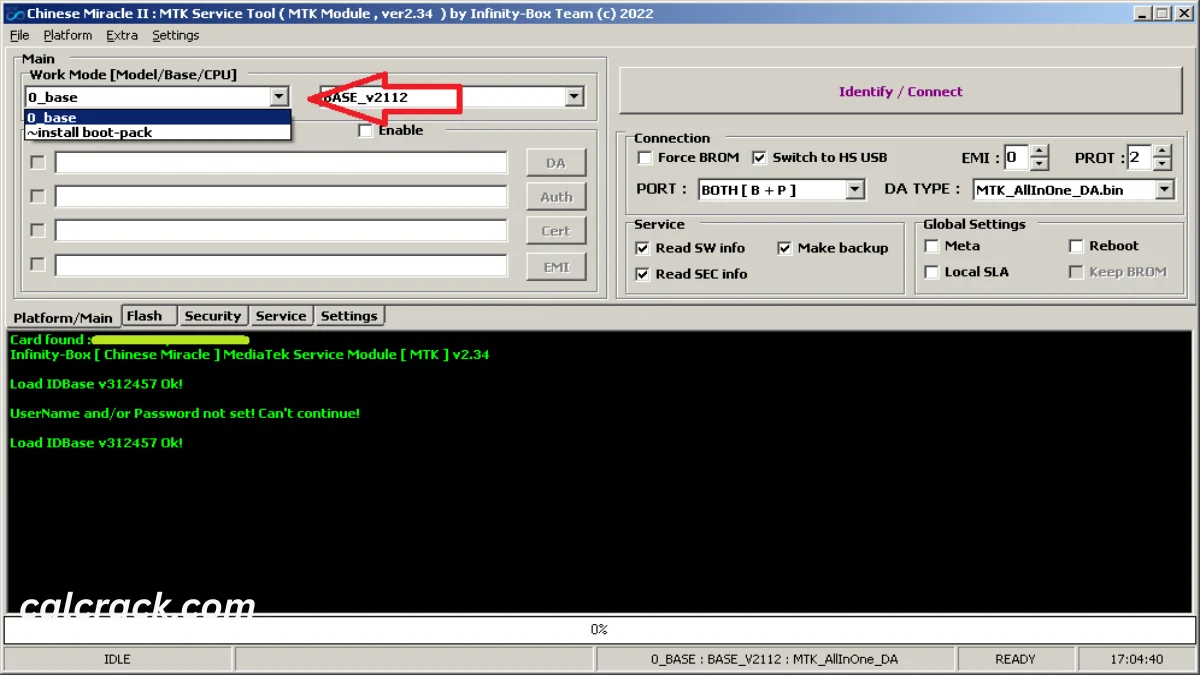
Task: Click the EMI button
Action: pos(556,267)
